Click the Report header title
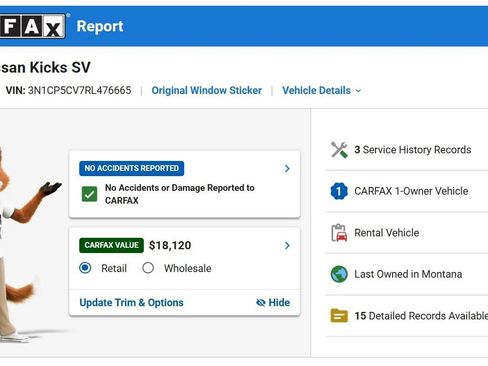Screen dimensions: 488x366 100,26
